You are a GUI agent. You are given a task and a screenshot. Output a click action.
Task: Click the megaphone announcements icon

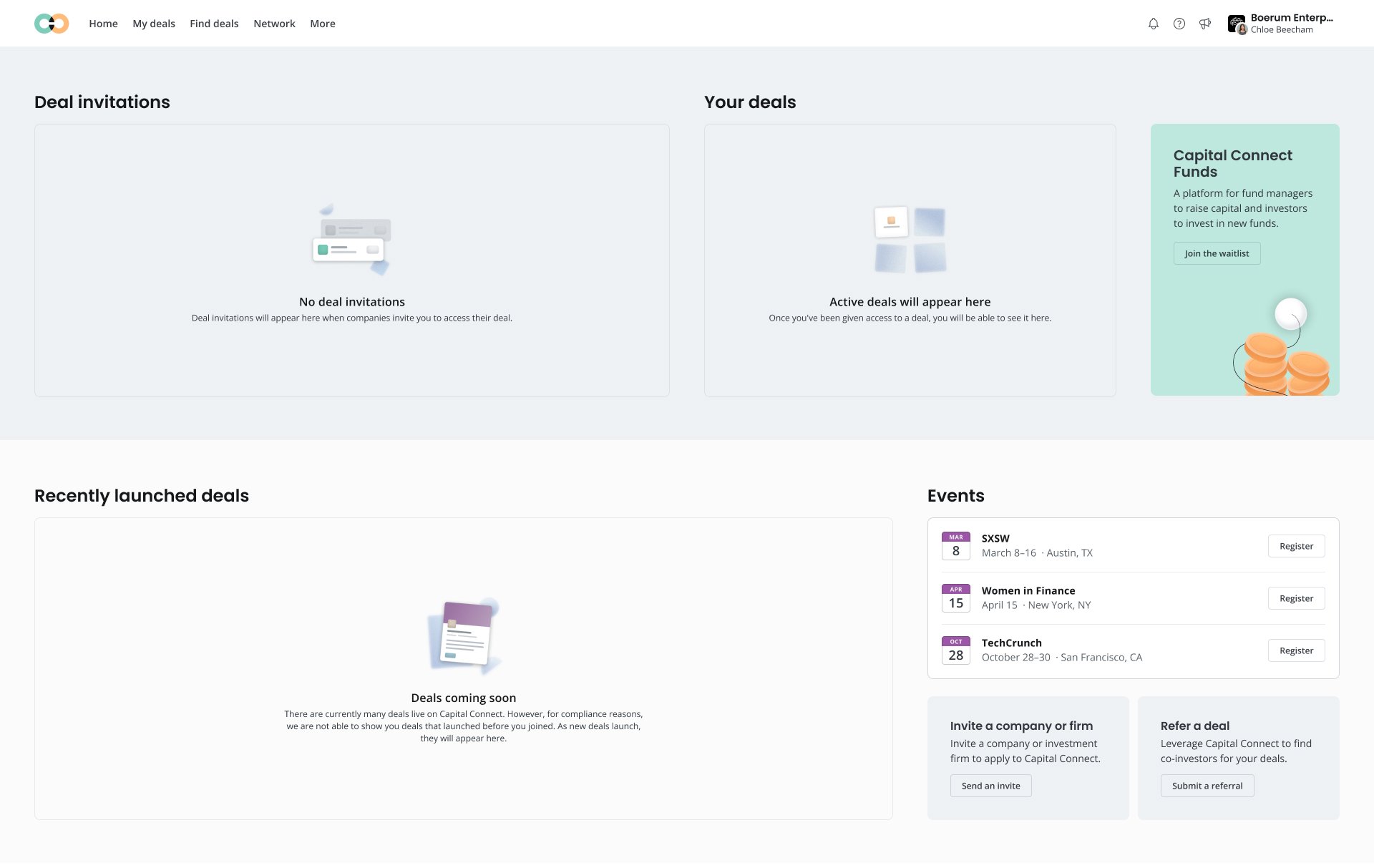click(1205, 24)
